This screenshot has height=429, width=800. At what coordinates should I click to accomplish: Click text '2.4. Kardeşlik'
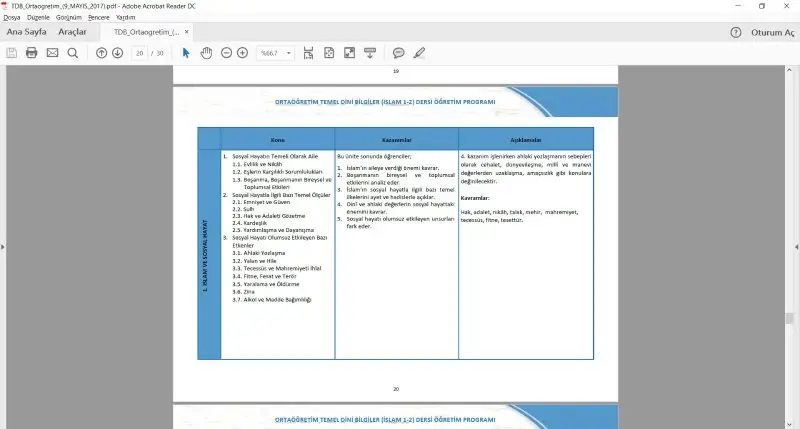tap(249, 223)
